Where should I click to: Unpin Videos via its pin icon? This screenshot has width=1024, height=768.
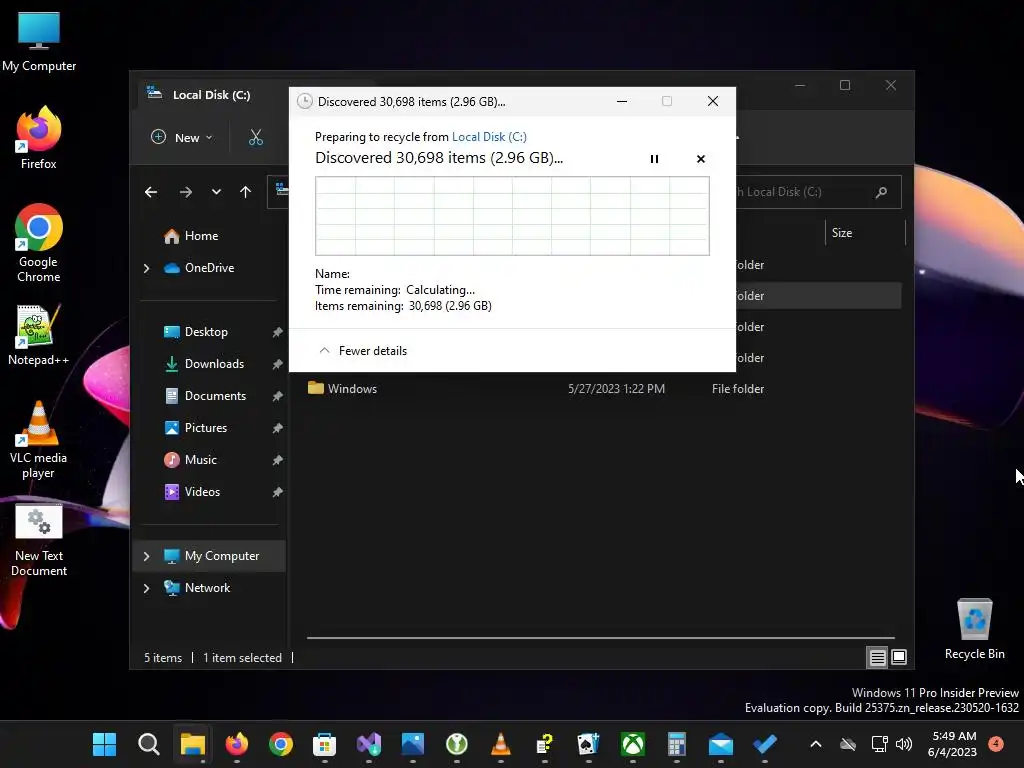pos(278,492)
